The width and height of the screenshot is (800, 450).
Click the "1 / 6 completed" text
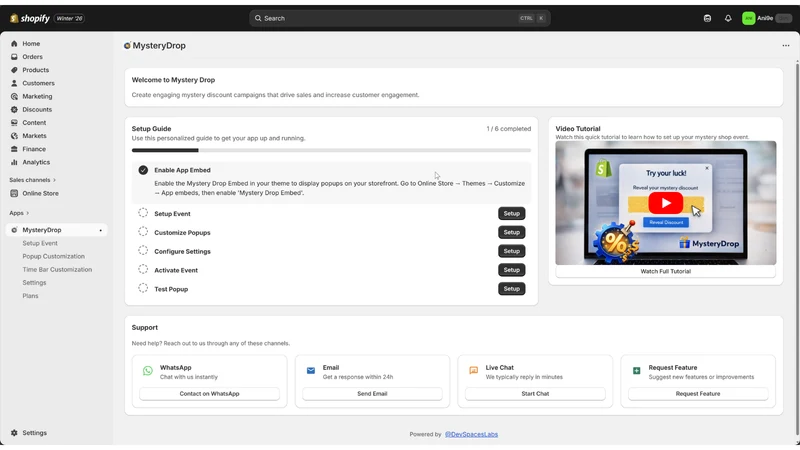pos(509,129)
